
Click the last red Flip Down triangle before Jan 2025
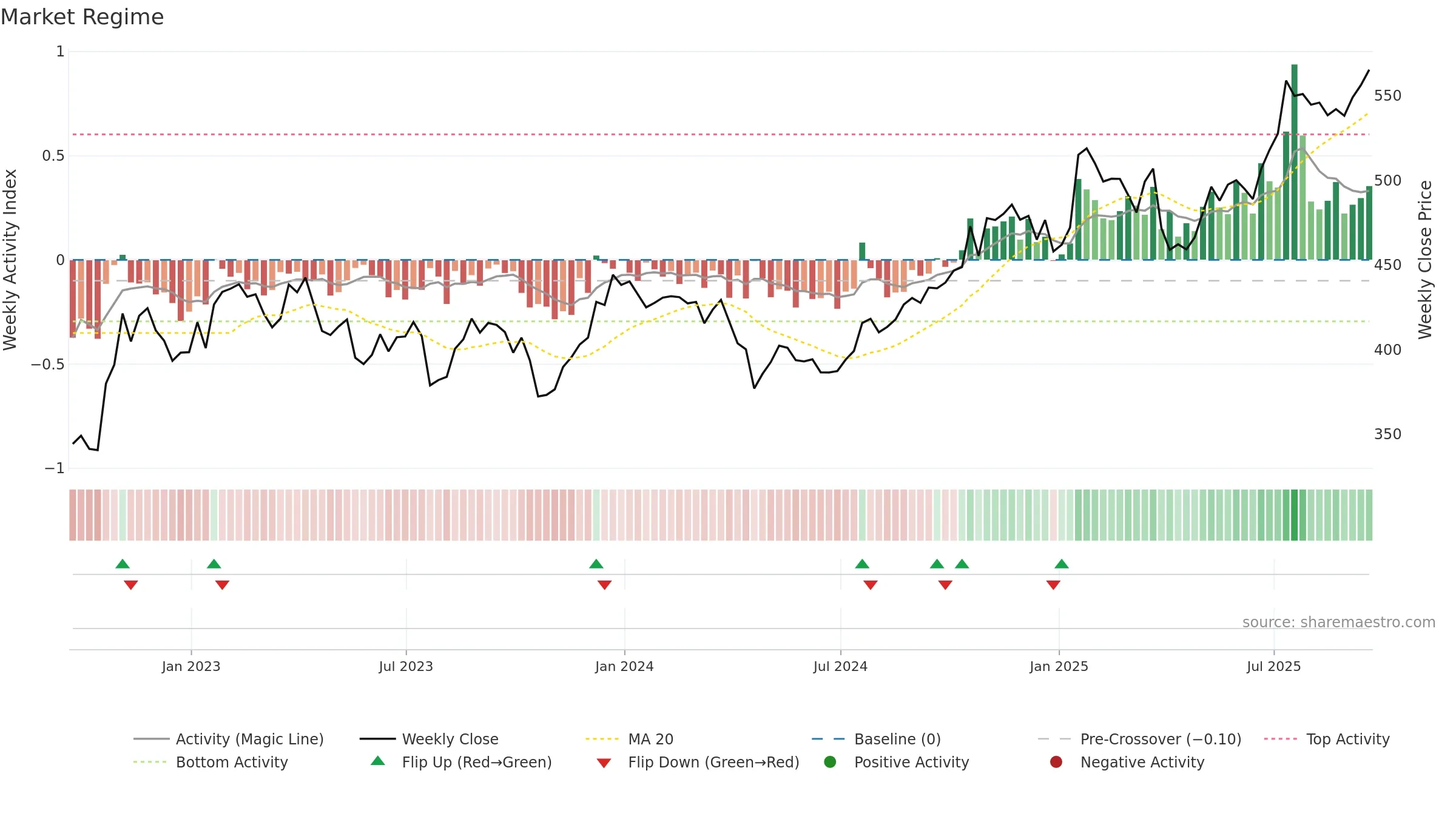pyautogui.click(x=1053, y=585)
